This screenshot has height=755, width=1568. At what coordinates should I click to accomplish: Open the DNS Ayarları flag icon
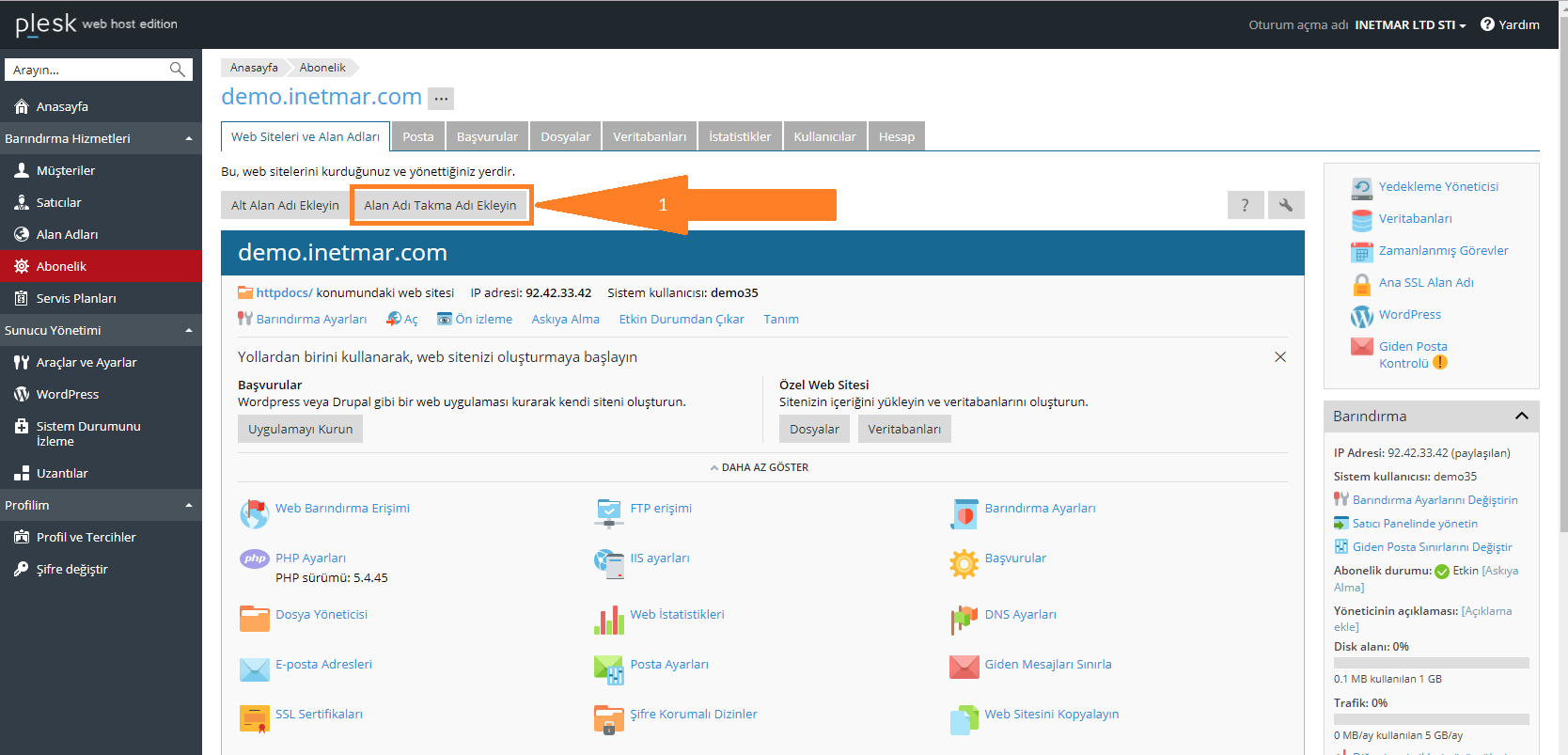pyautogui.click(x=964, y=620)
